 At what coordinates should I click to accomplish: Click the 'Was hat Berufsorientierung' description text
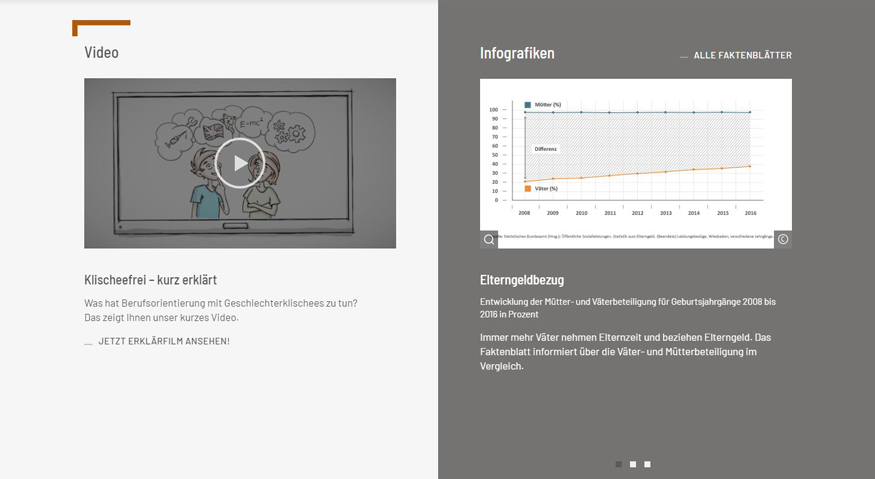[x=220, y=310]
